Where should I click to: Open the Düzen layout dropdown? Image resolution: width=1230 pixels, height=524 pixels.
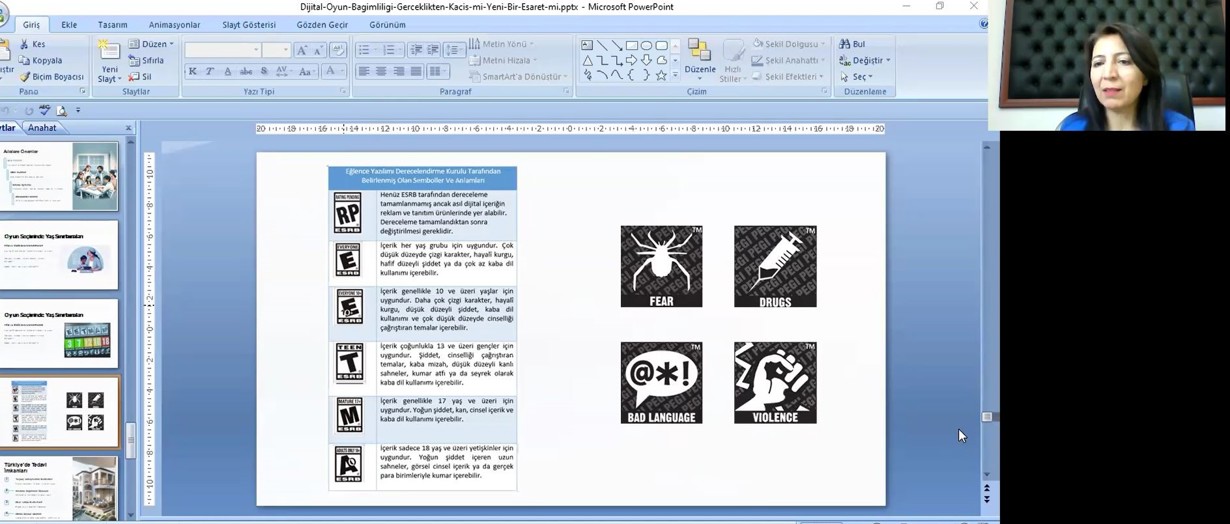(x=150, y=44)
